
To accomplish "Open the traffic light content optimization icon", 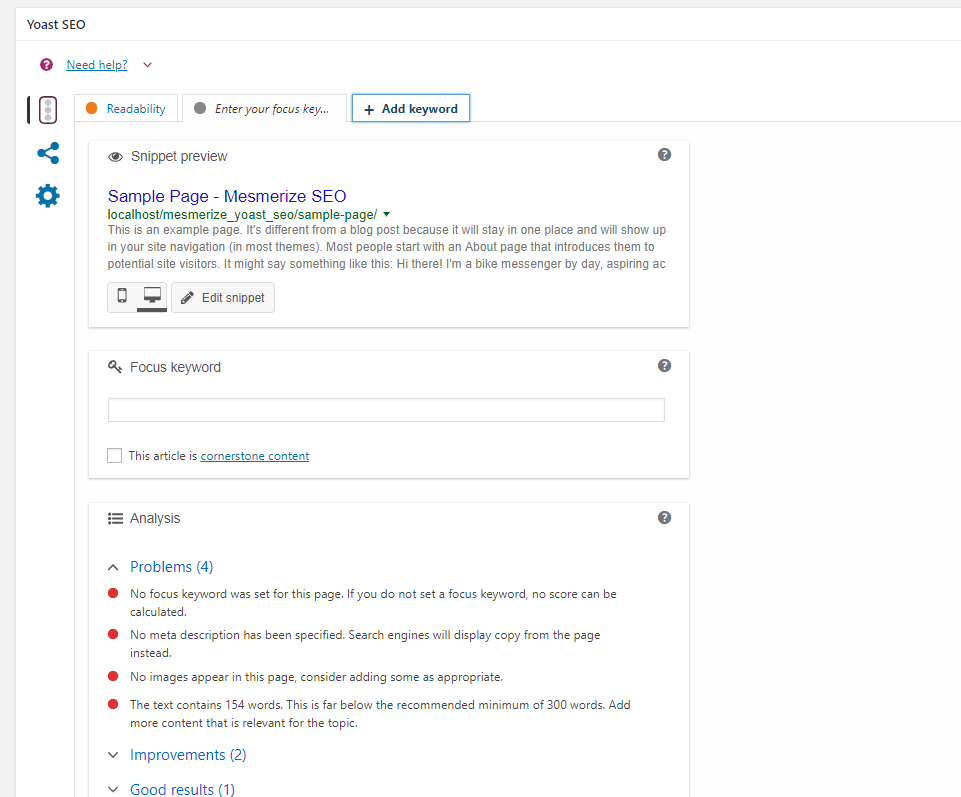I will tap(47, 110).
